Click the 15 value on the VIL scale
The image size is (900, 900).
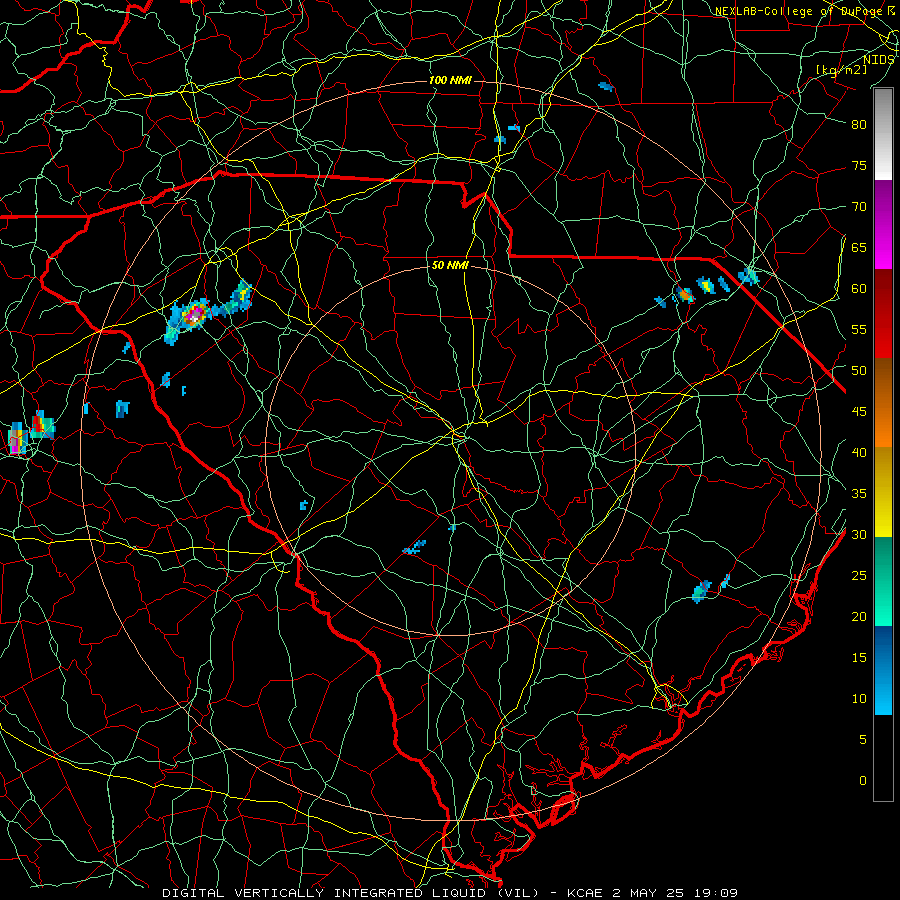coord(859,658)
